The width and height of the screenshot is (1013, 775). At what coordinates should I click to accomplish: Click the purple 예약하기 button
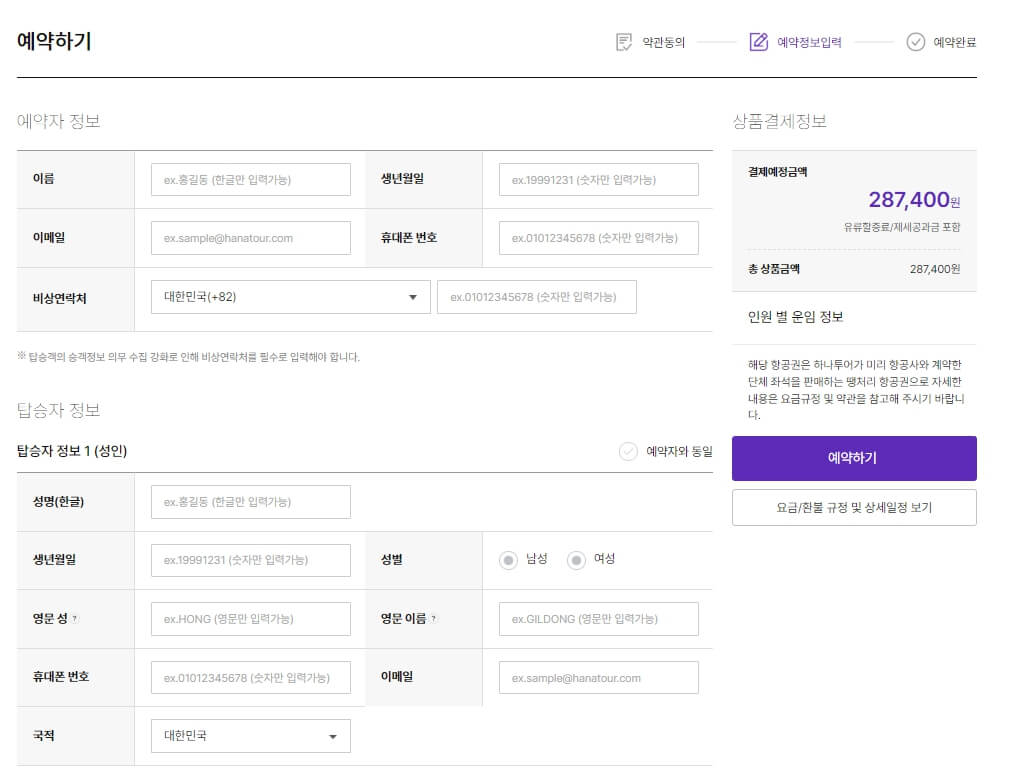(x=855, y=458)
